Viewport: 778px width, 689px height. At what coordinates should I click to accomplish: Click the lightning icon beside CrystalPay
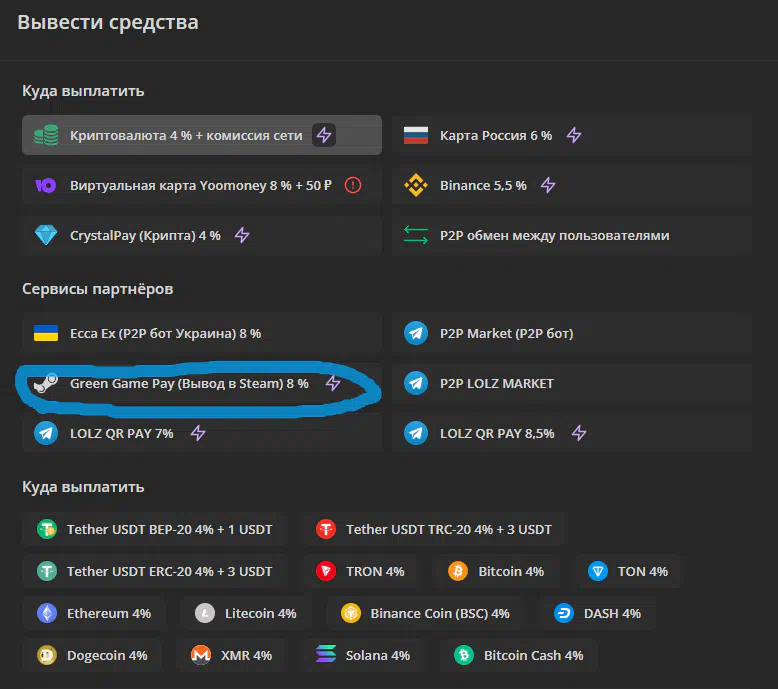click(242, 235)
